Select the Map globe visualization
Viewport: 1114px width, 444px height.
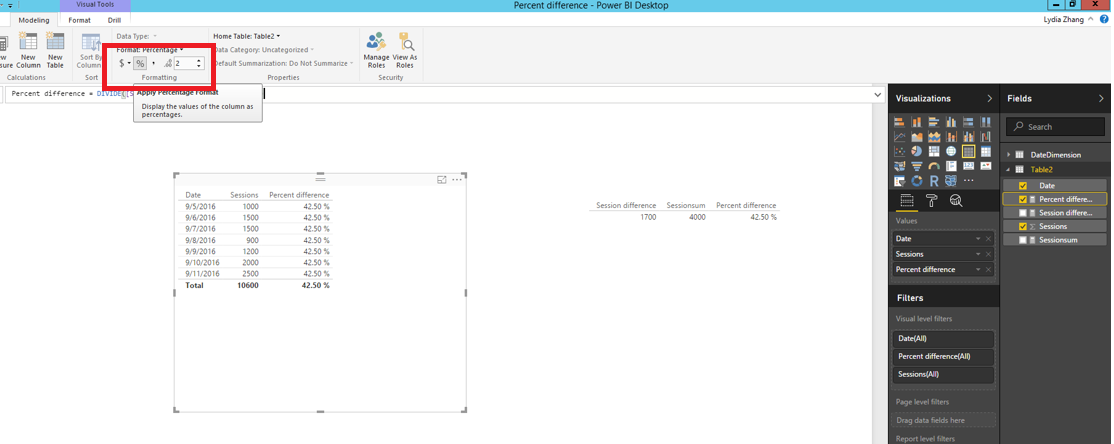click(x=951, y=151)
